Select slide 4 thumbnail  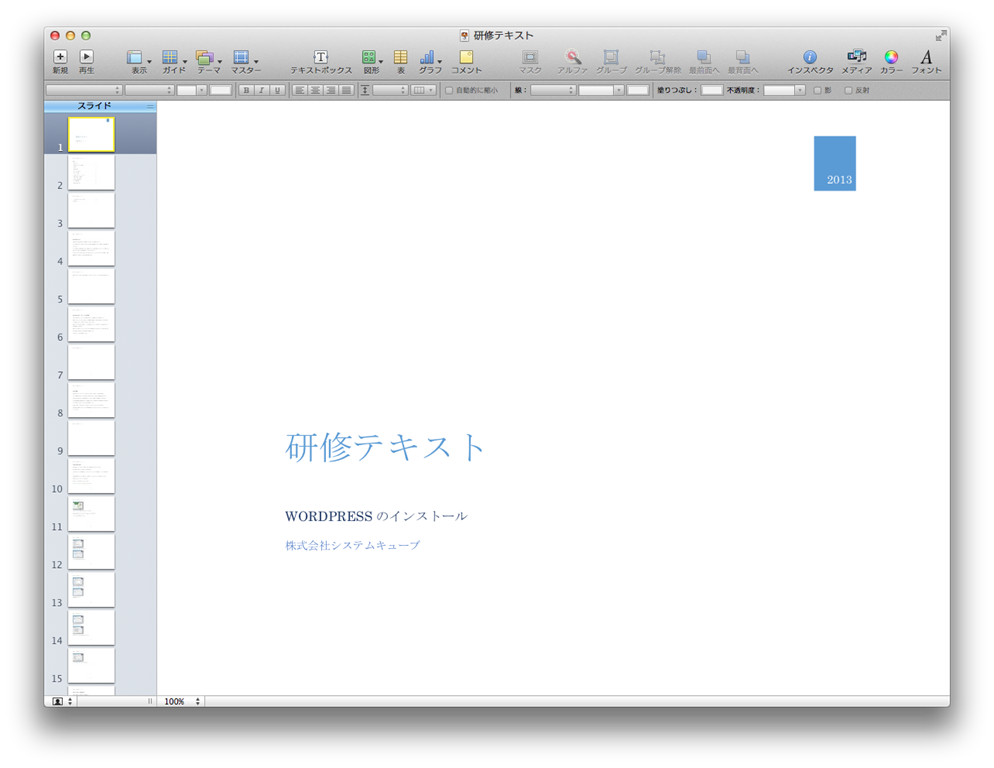(91, 249)
